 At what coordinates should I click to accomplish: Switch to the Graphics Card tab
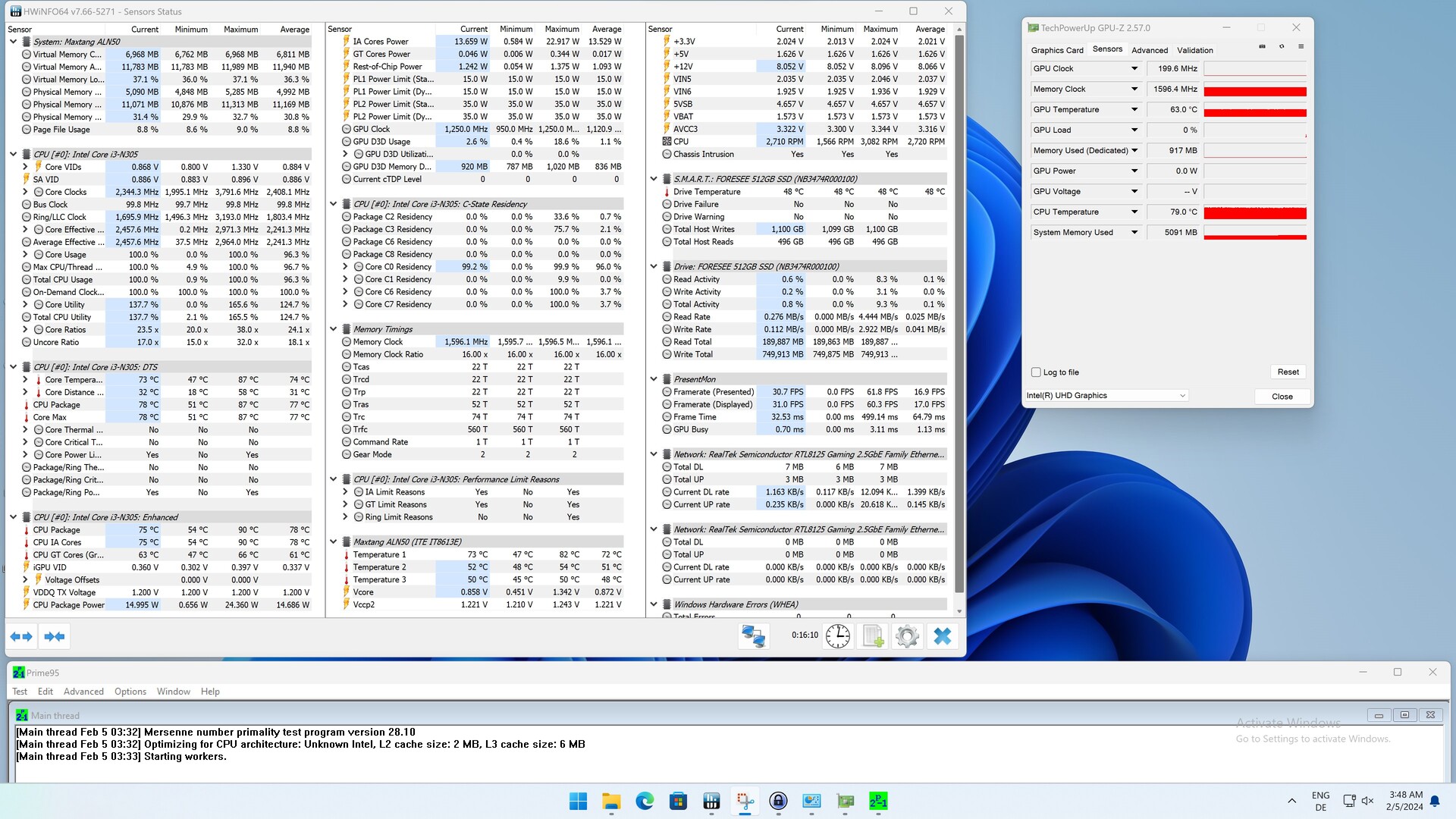pos(1056,50)
